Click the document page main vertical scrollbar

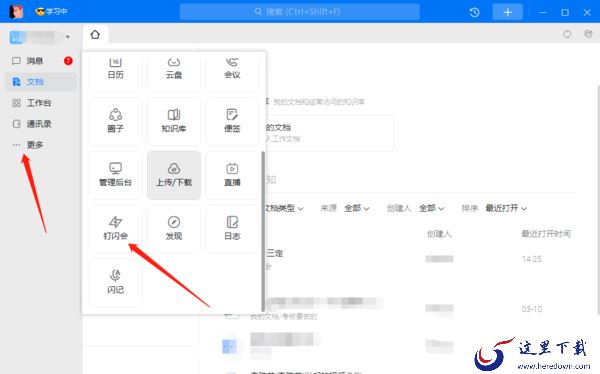point(598,199)
